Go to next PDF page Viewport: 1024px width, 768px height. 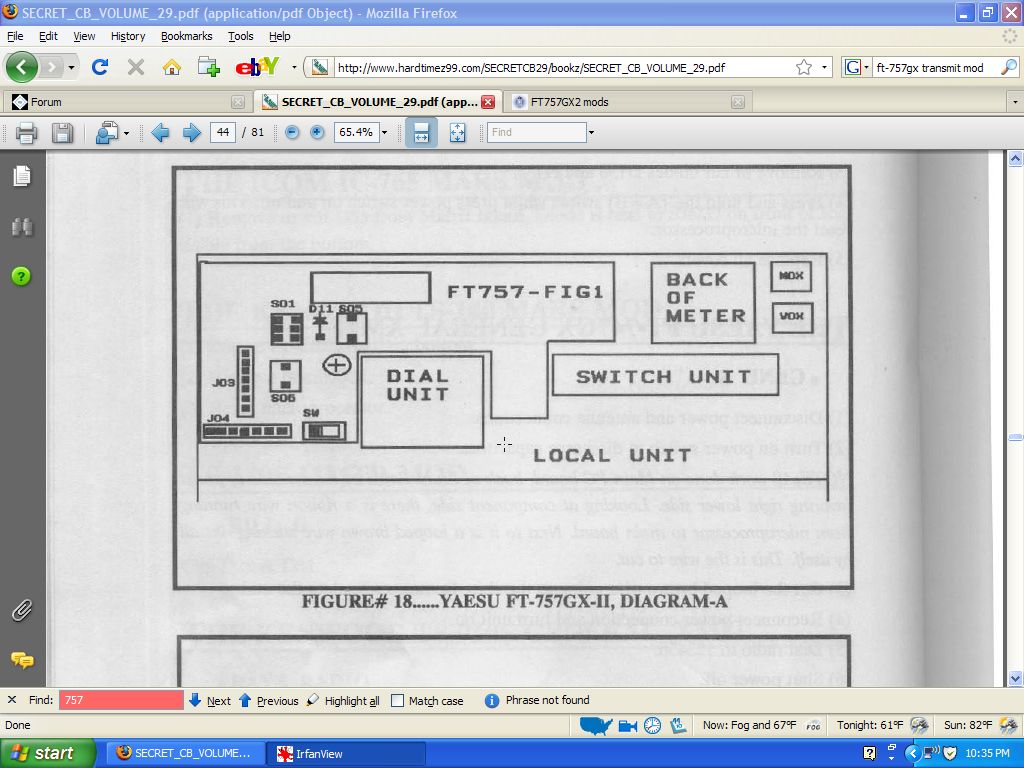point(192,133)
